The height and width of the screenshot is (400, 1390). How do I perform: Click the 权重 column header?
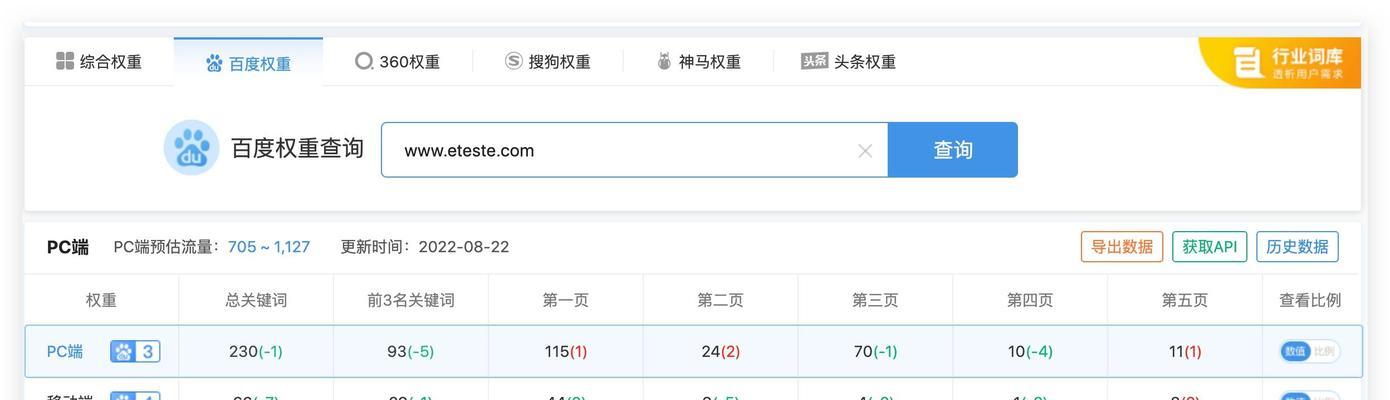coord(101,300)
